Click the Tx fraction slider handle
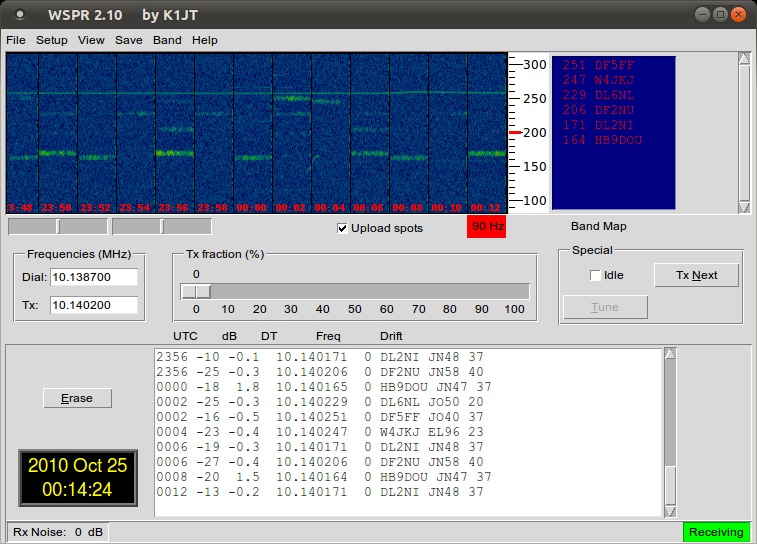The width and height of the screenshot is (757, 544). coord(196,291)
